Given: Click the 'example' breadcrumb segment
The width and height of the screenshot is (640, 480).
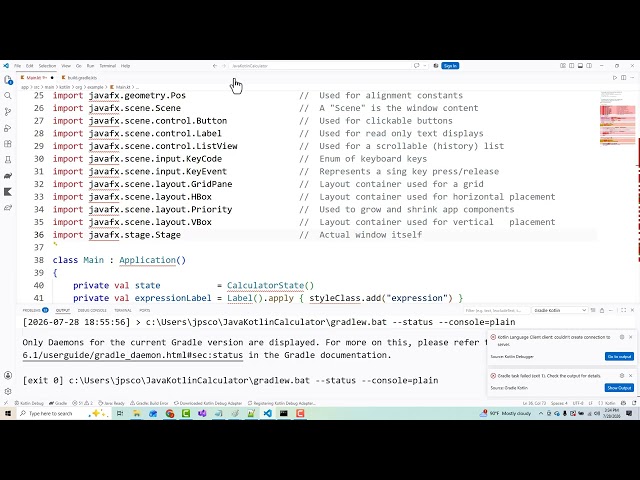Looking at the screenshot, I should [x=95, y=87].
